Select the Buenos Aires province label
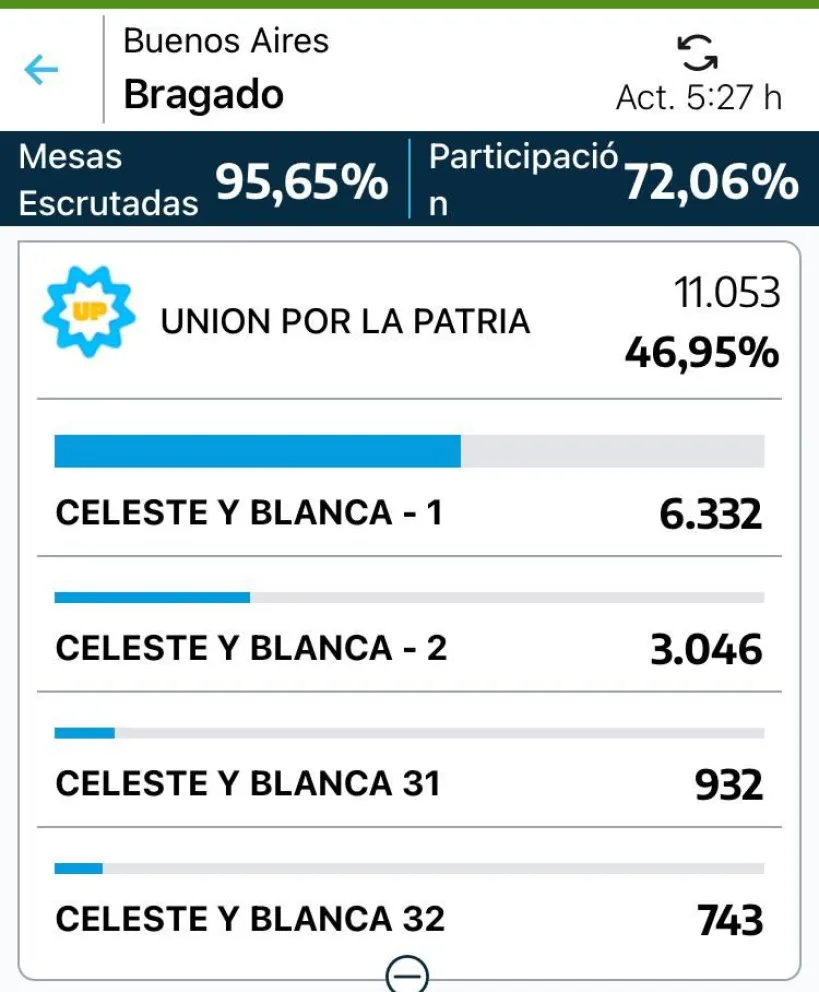The height and width of the screenshot is (992, 819). point(226,41)
